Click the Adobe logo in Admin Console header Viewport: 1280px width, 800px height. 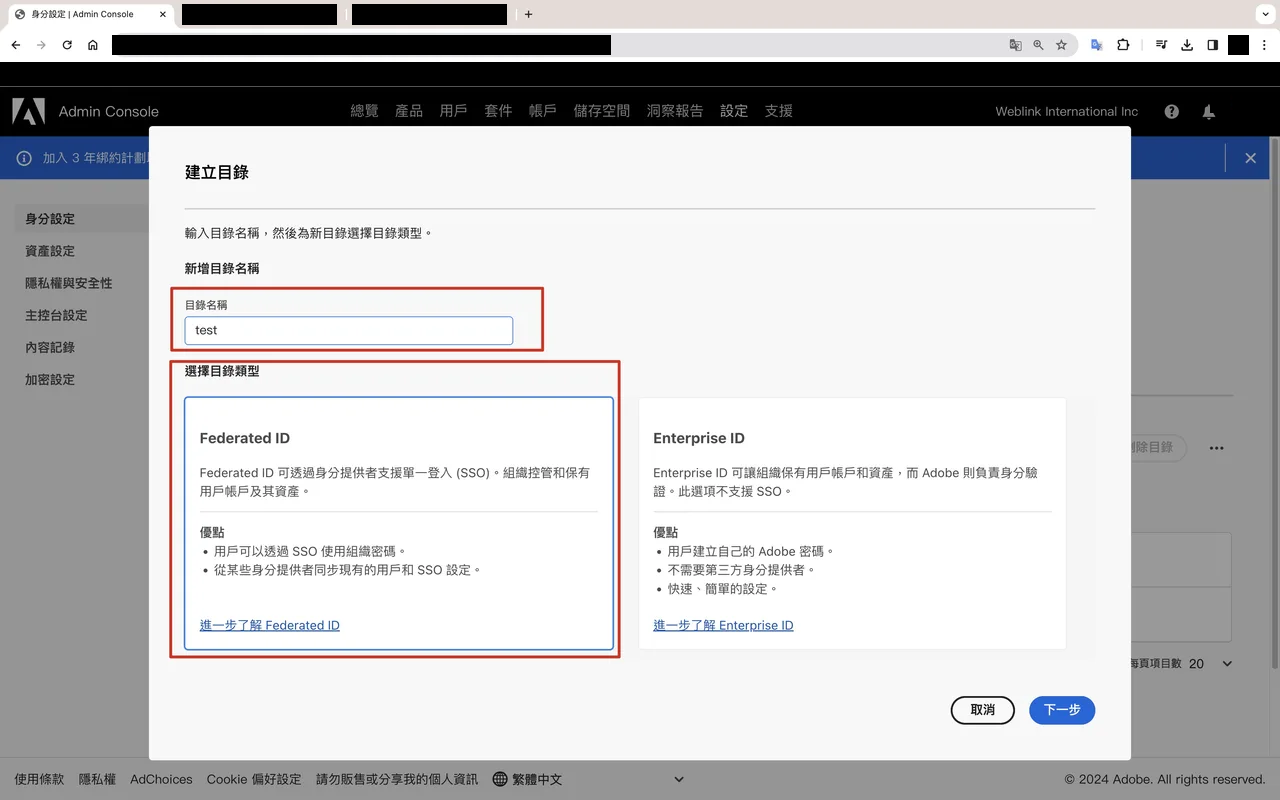(x=28, y=111)
